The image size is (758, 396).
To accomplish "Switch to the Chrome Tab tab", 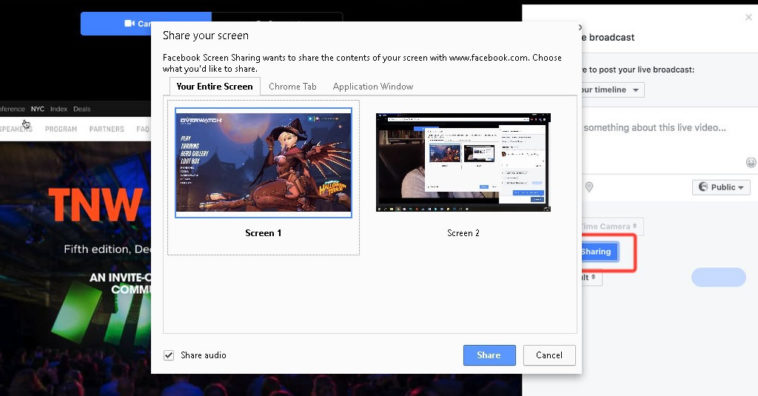I will click(292, 87).
